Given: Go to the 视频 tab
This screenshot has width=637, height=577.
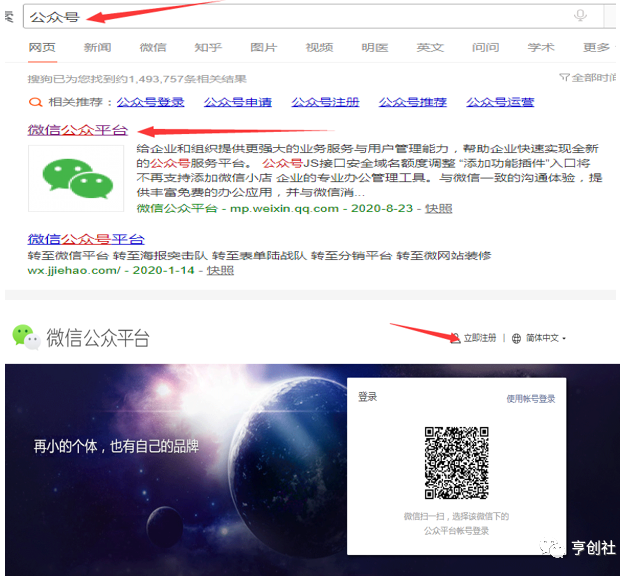Looking at the screenshot, I should [319, 48].
